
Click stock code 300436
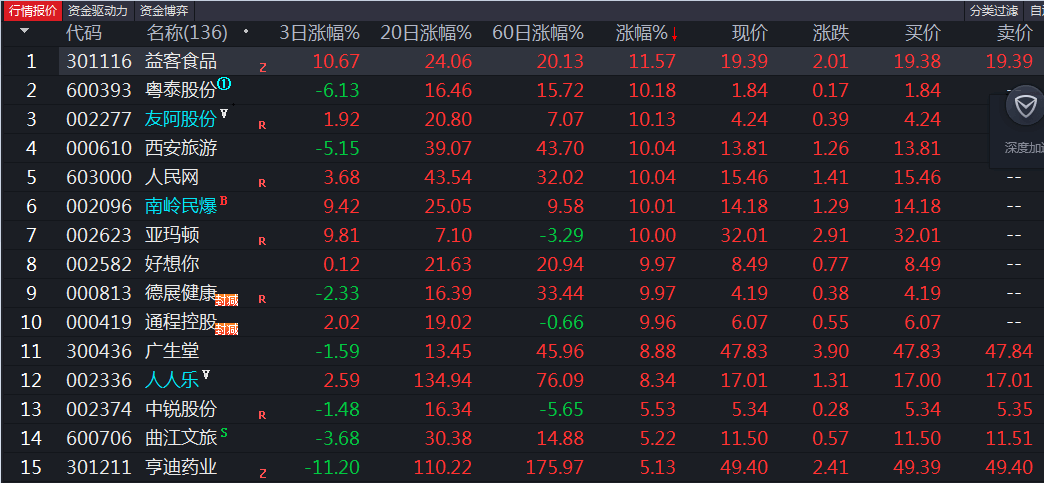tap(99, 350)
